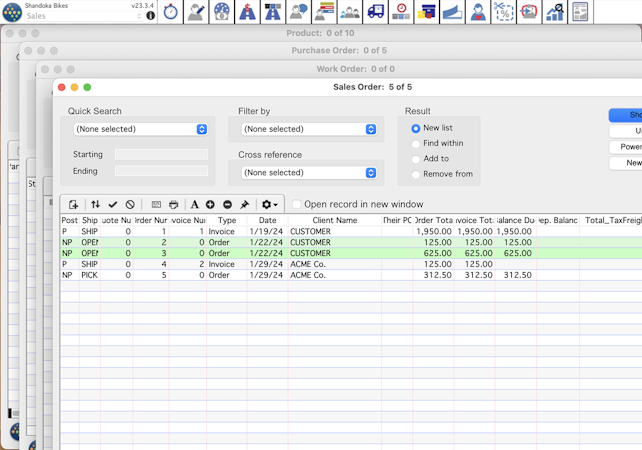The height and width of the screenshot is (450, 642).
Task: Click the plus circle icon
Action: 210,204
